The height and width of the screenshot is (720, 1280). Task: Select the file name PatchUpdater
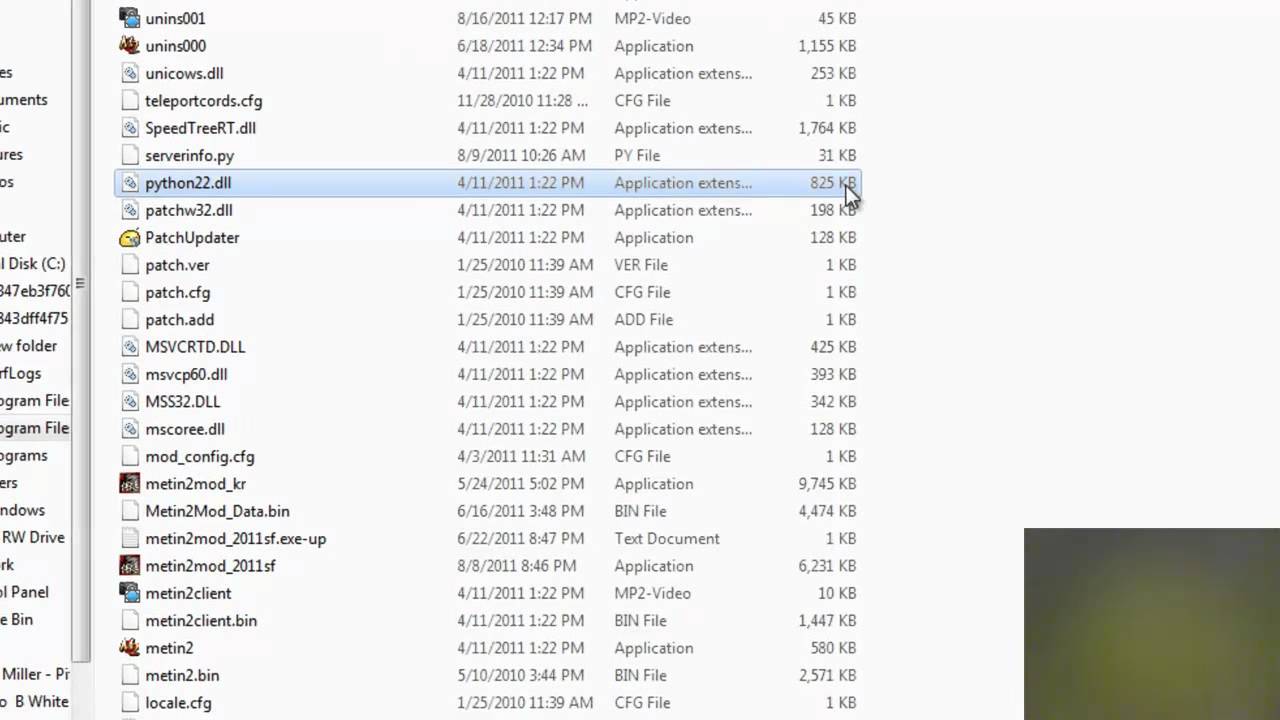coord(192,237)
